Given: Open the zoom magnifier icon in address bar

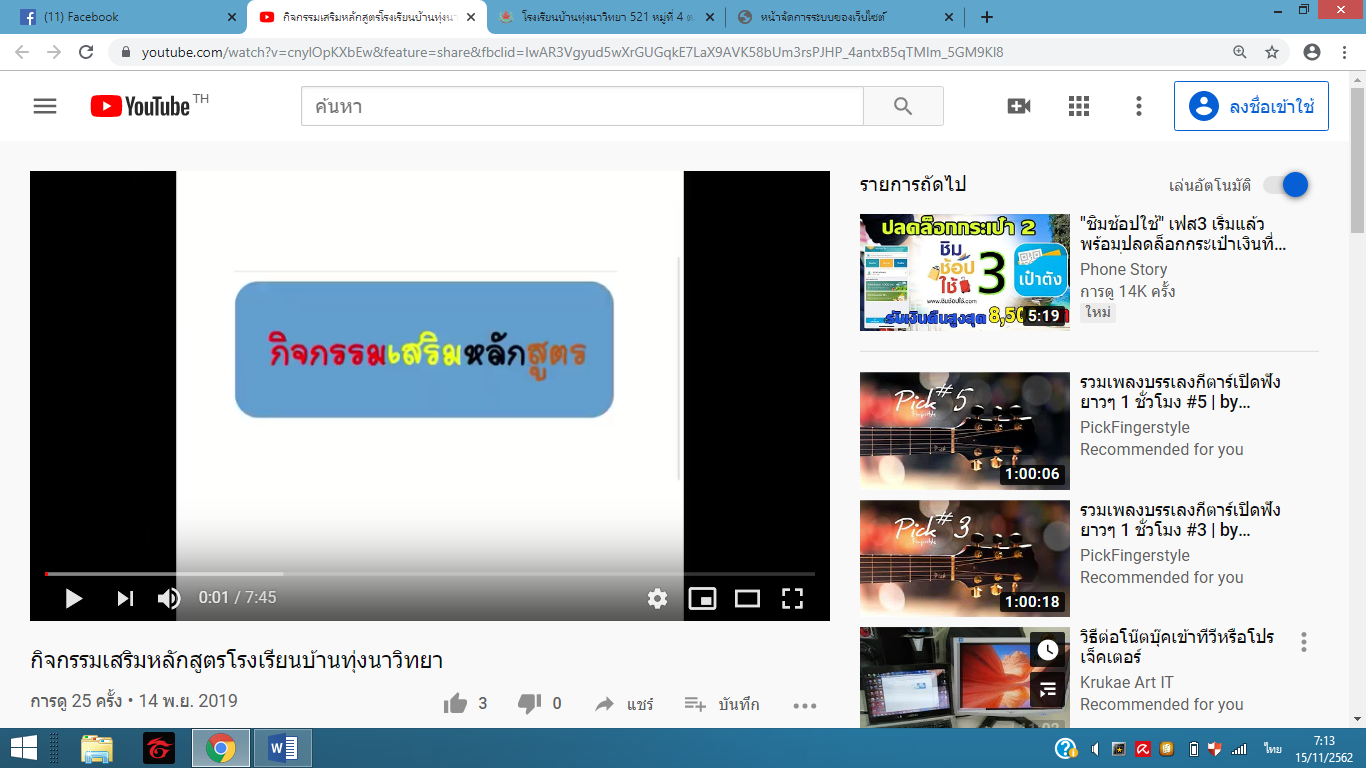Looking at the screenshot, I should pyautogui.click(x=1240, y=52).
